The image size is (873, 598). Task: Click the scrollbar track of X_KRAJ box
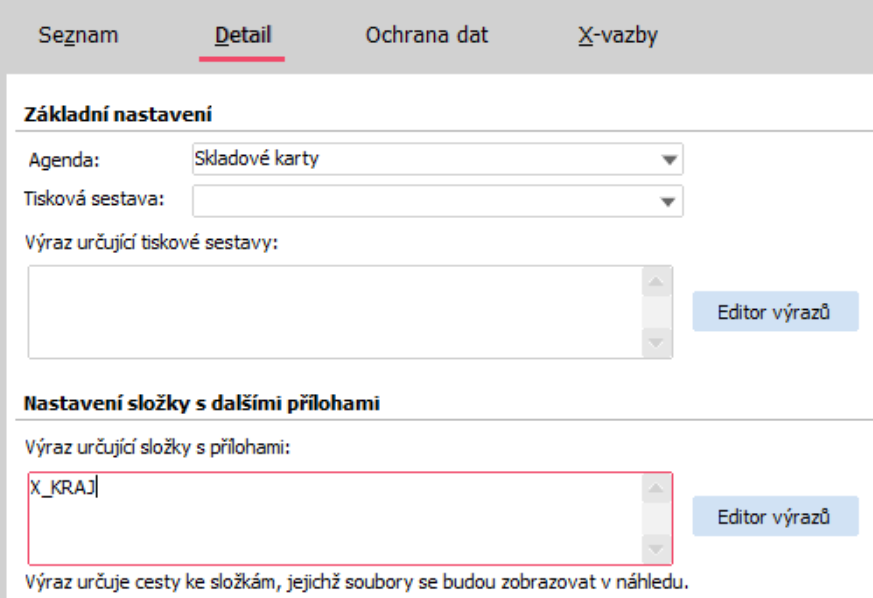[x=655, y=518]
